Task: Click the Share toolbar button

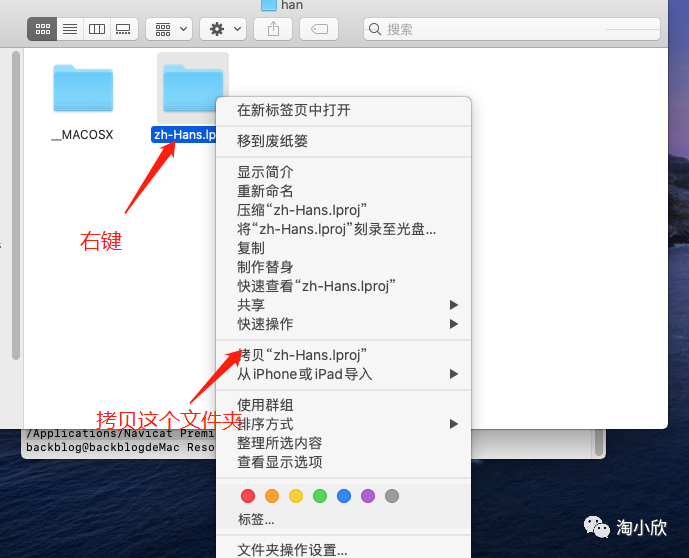Action: tap(273, 29)
